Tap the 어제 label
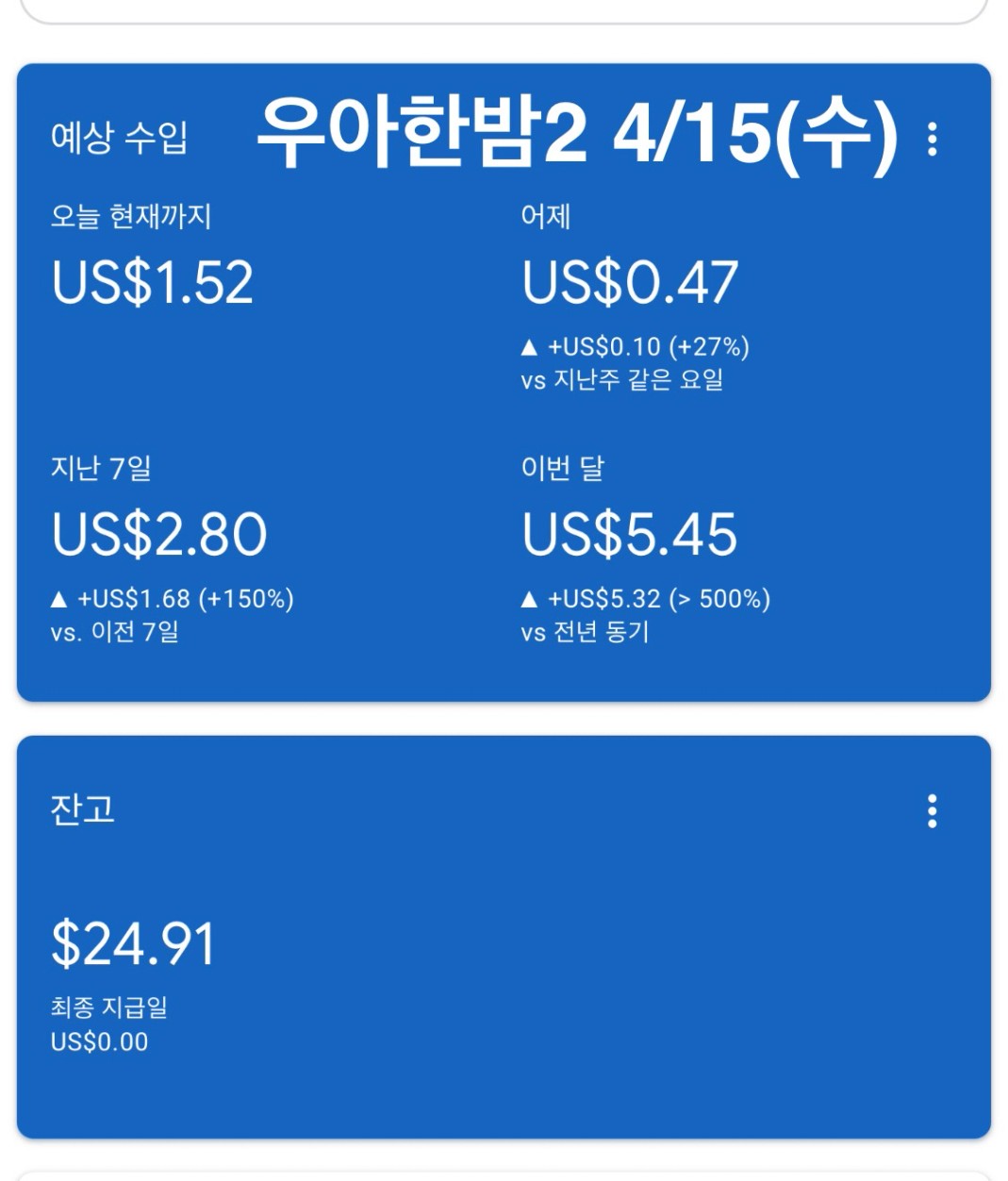Viewport: 1008px width, 1181px height. point(546,217)
